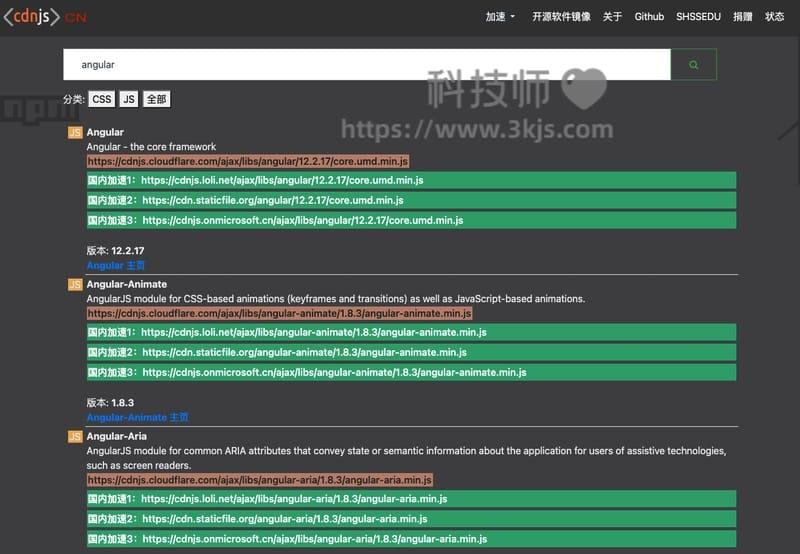Screen dimensions: 800x554
Task: Open the 捐赠 page
Action: (743, 17)
